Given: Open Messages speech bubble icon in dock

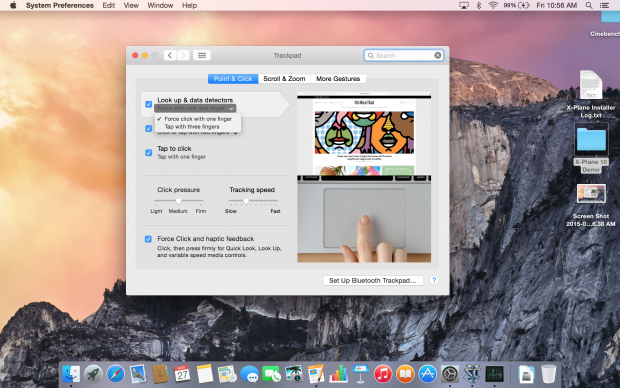Looking at the screenshot, I should (x=250, y=374).
